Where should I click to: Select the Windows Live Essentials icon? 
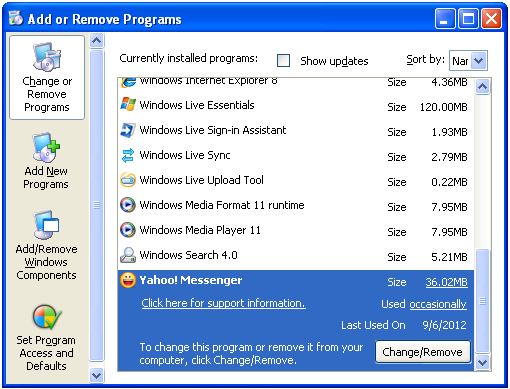click(128, 105)
